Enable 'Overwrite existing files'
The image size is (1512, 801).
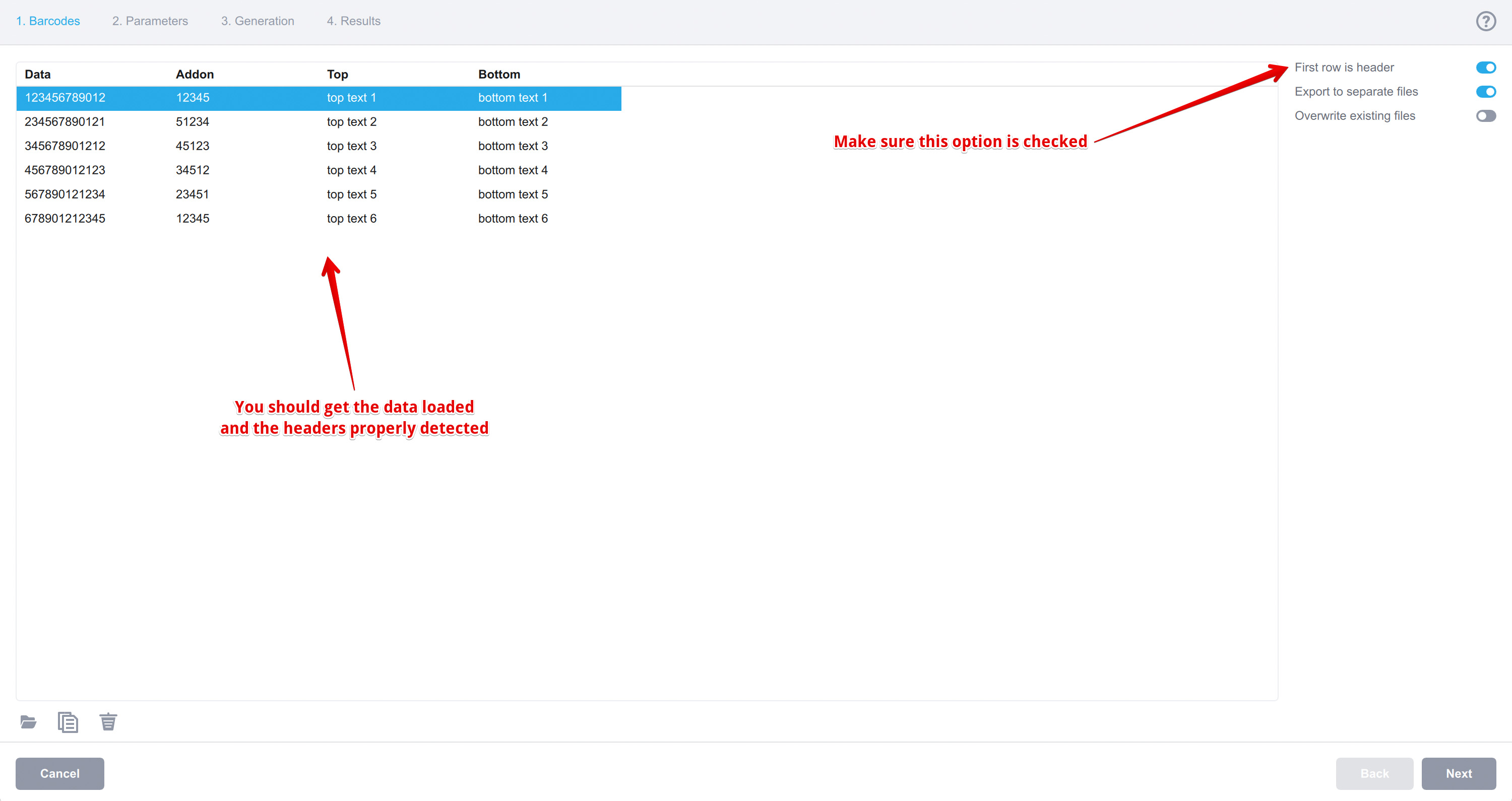coord(1487,115)
